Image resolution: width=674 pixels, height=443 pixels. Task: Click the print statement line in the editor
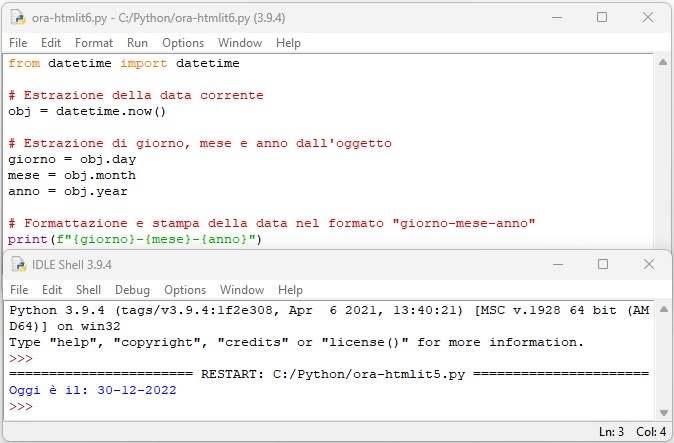[134, 239]
